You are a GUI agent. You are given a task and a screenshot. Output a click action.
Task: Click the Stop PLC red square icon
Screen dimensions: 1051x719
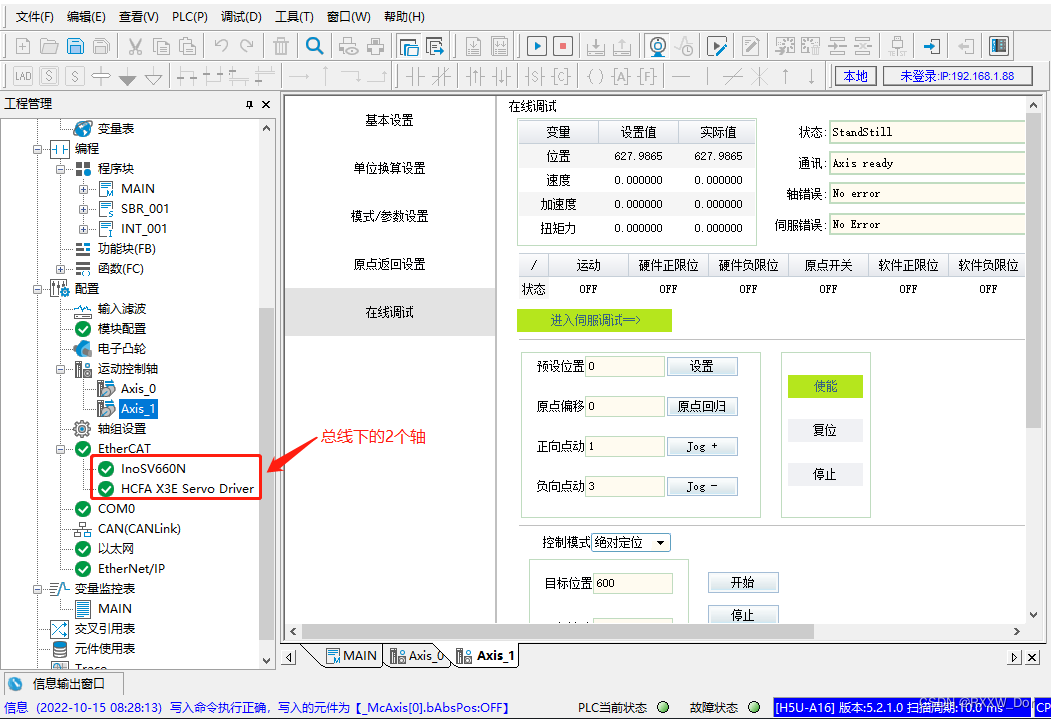[563, 46]
